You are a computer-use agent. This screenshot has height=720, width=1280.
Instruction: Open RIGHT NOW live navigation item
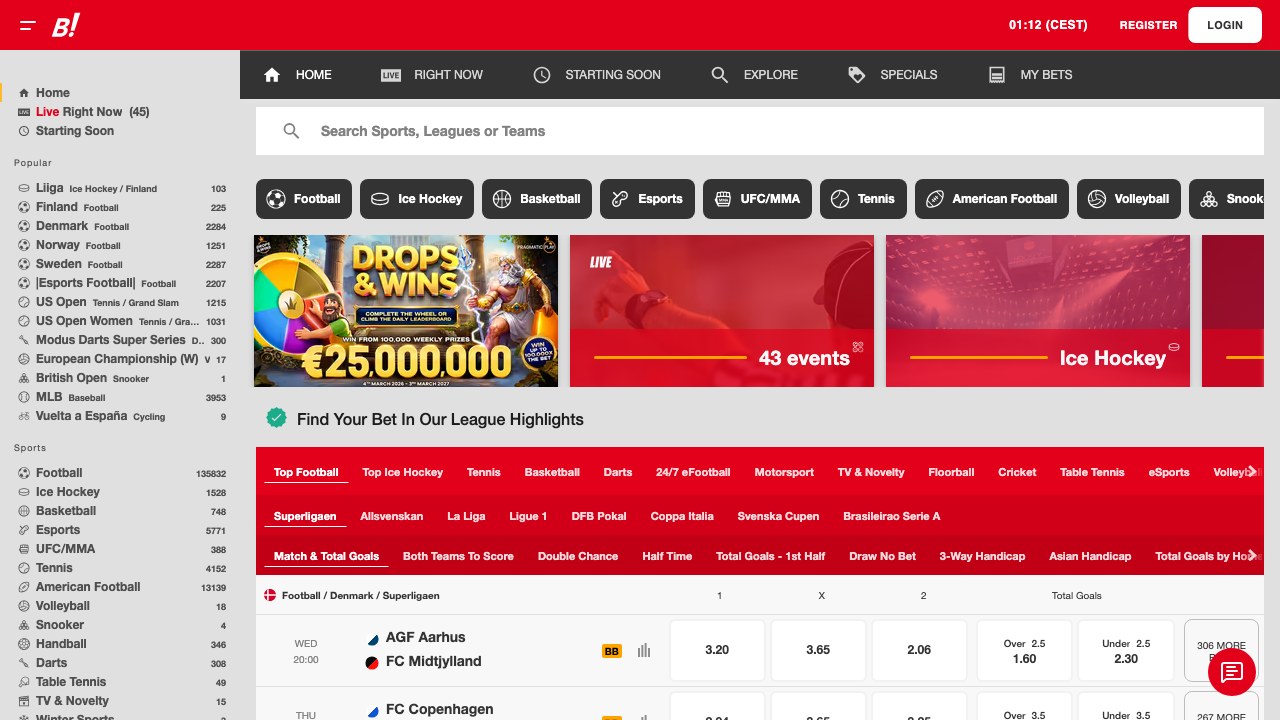(432, 75)
